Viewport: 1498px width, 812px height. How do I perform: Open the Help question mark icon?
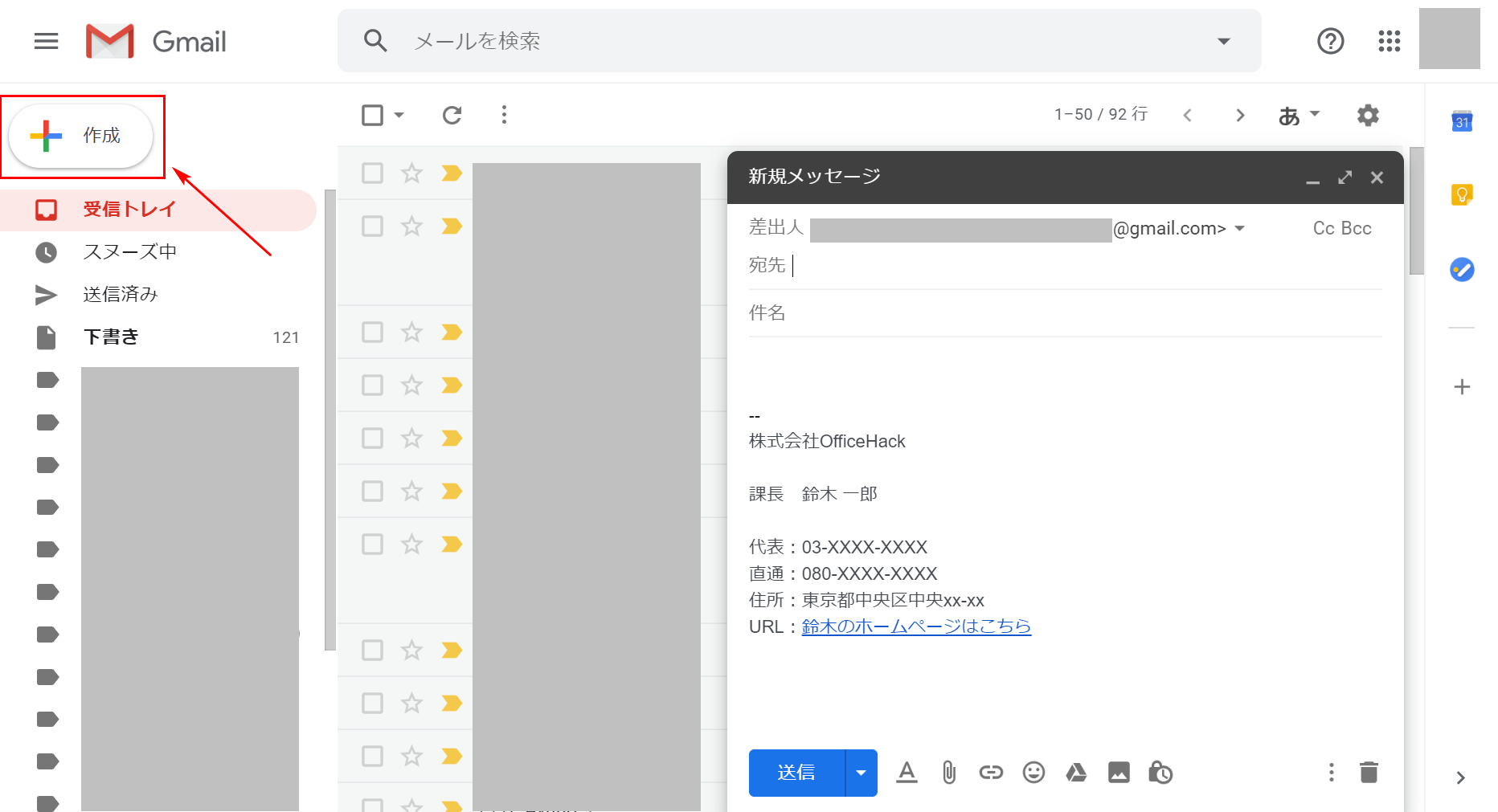click(1331, 41)
